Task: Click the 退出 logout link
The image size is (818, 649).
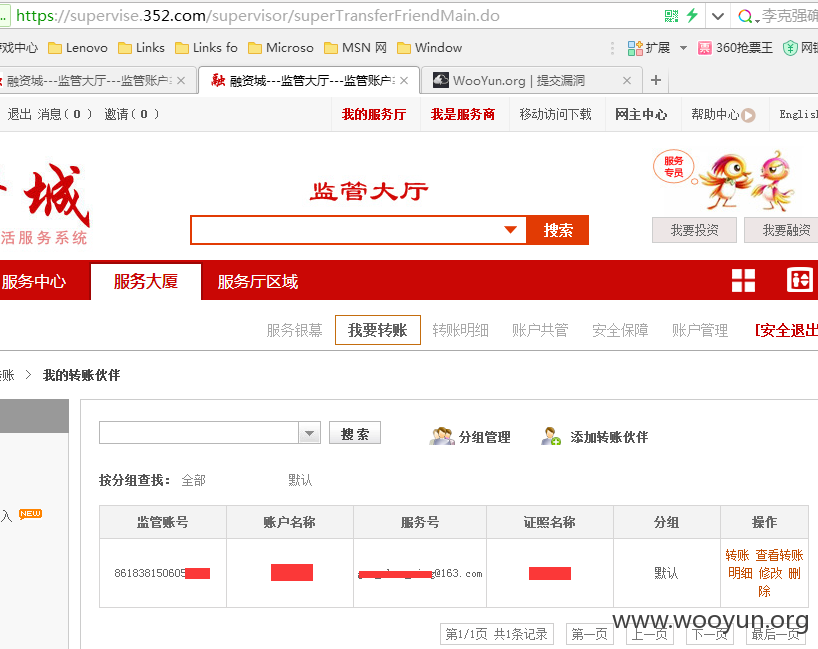Action: (x=19, y=114)
